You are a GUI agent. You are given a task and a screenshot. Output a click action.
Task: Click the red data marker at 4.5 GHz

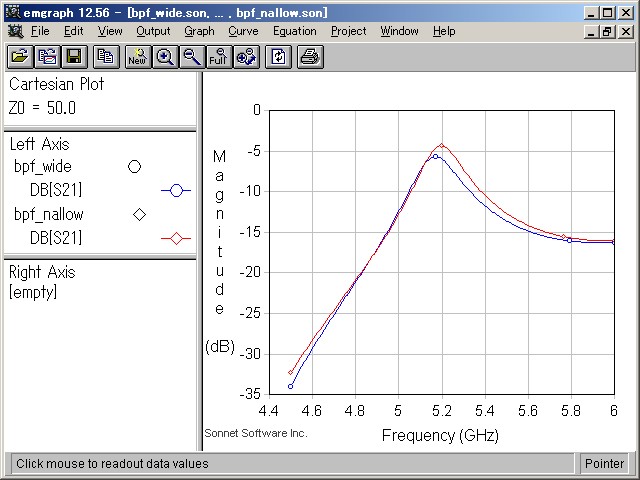pos(291,372)
